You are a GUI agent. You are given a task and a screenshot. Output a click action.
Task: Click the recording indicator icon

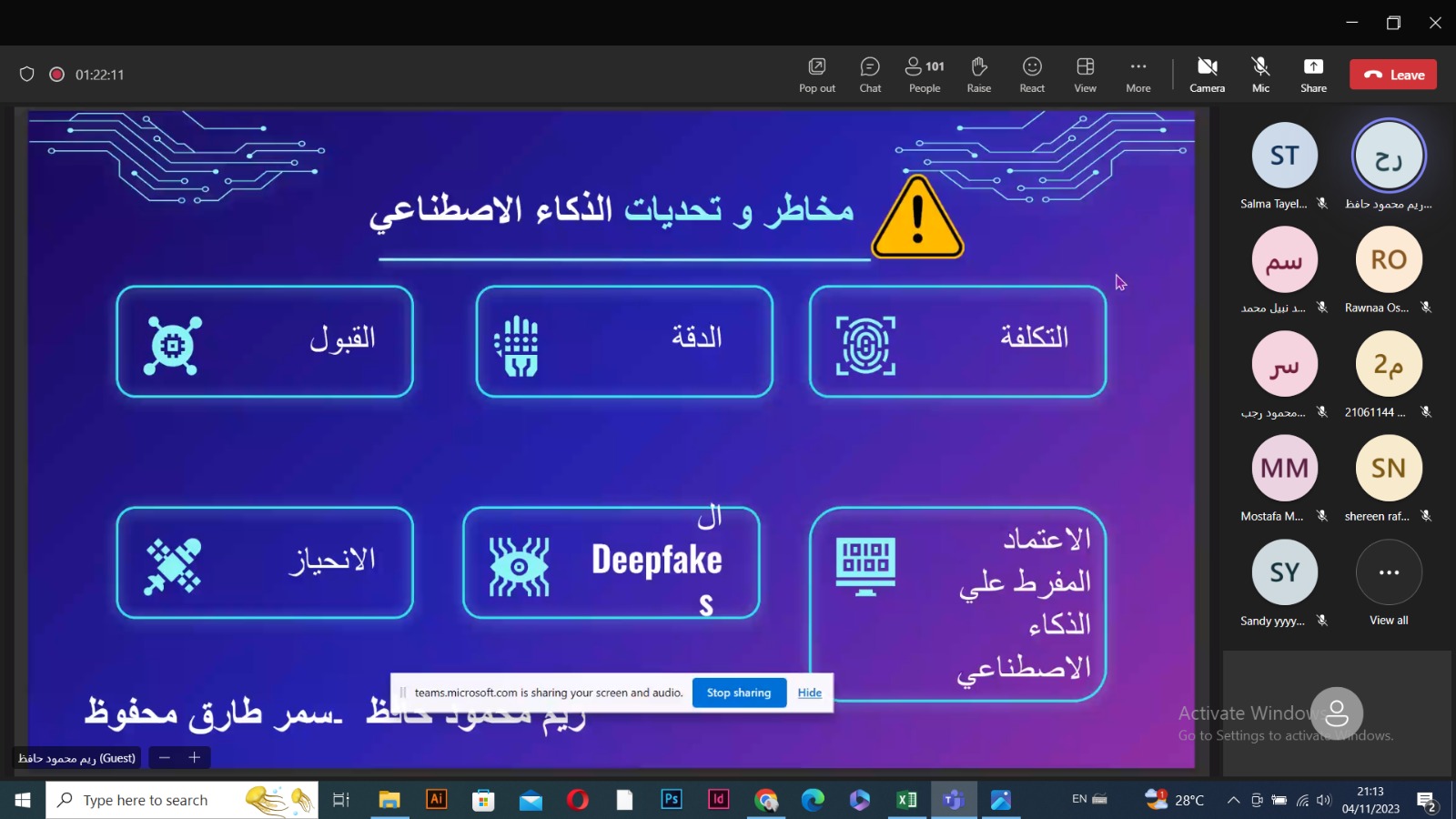(x=56, y=75)
